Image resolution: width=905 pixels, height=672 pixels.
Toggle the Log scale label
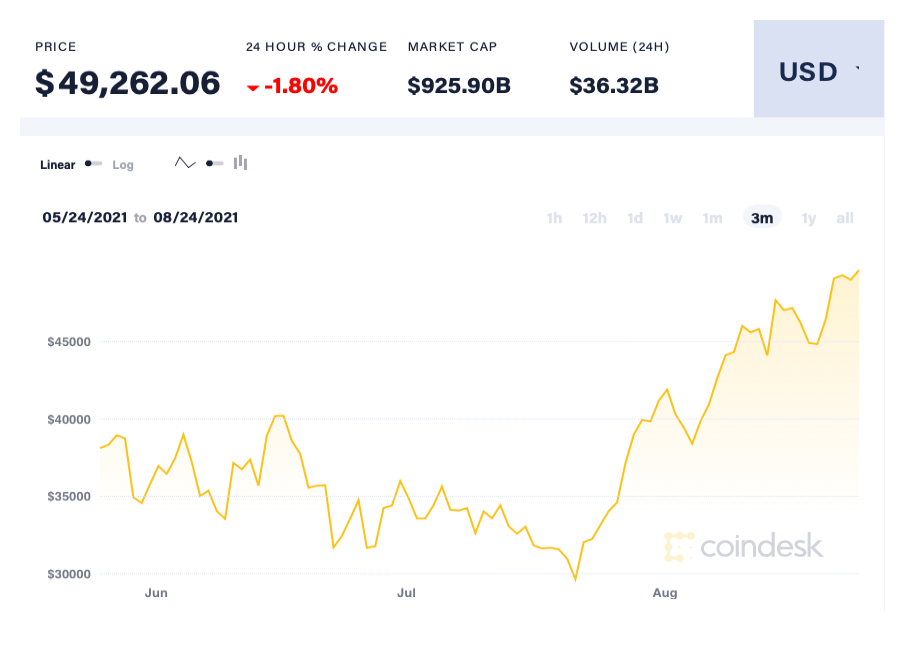click(122, 164)
